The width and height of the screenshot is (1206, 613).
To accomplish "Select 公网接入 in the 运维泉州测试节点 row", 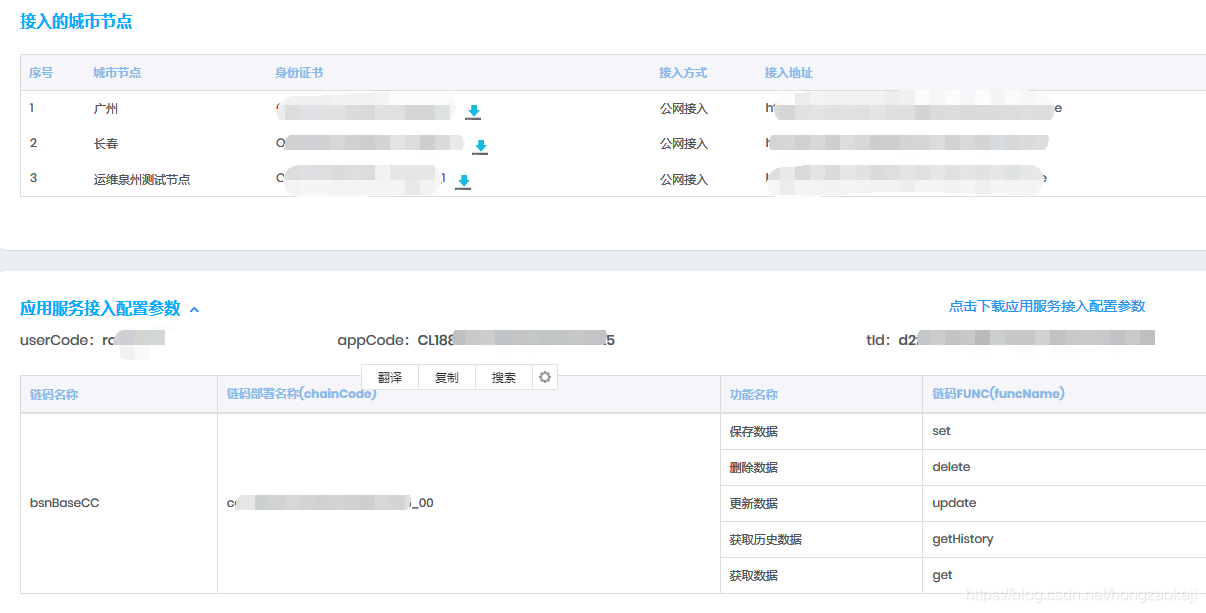I will point(683,179).
